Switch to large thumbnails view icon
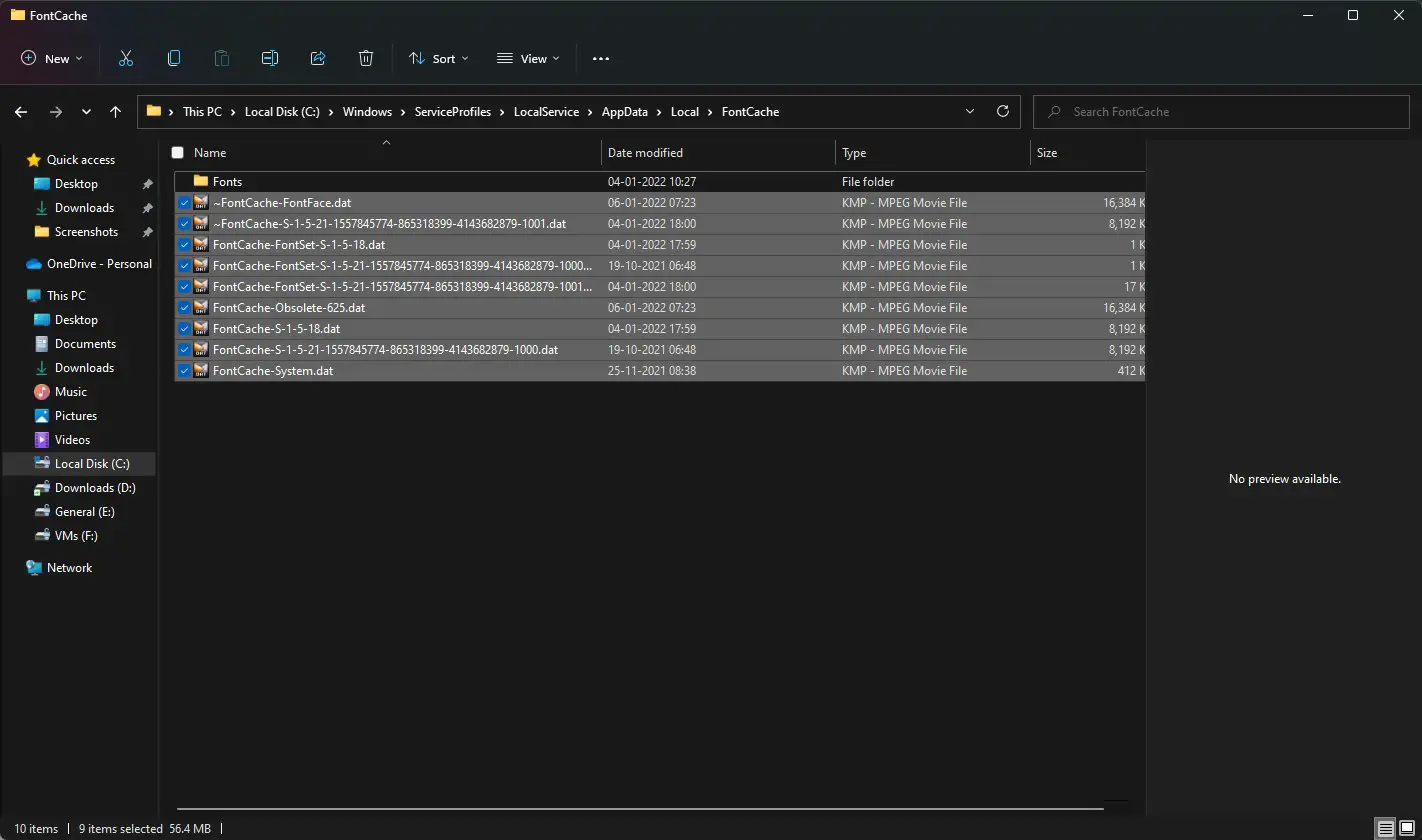The width and height of the screenshot is (1422, 840). [x=1407, y=829]
